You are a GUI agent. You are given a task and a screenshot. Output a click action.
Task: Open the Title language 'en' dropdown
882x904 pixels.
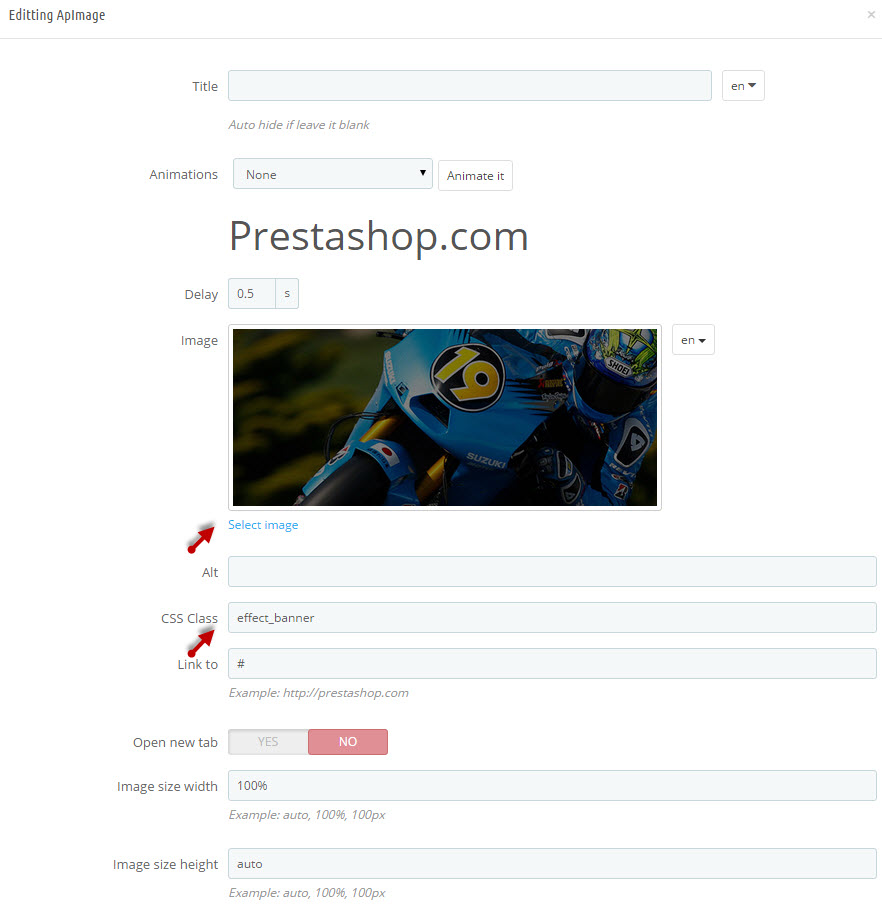[x=743, y=86]
